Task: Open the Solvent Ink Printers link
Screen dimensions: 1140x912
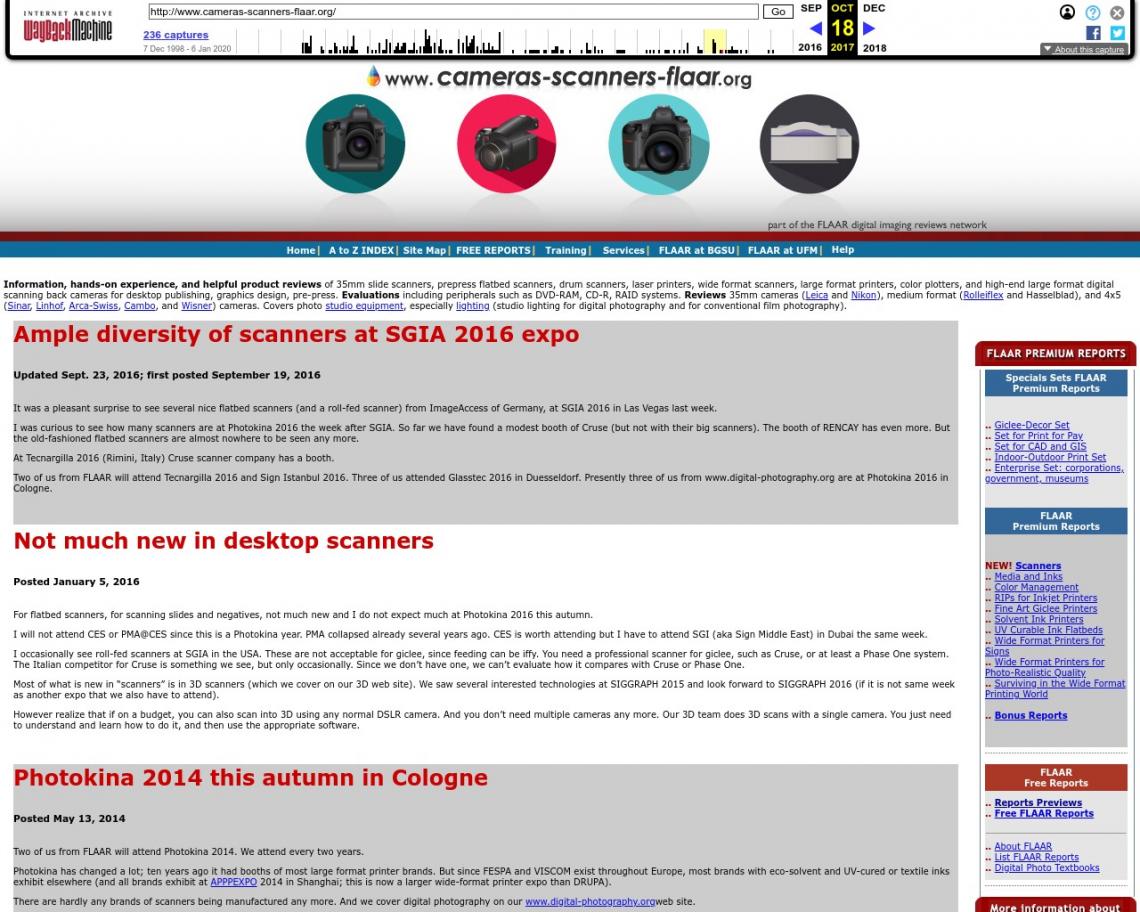Action: [1038, 620]
